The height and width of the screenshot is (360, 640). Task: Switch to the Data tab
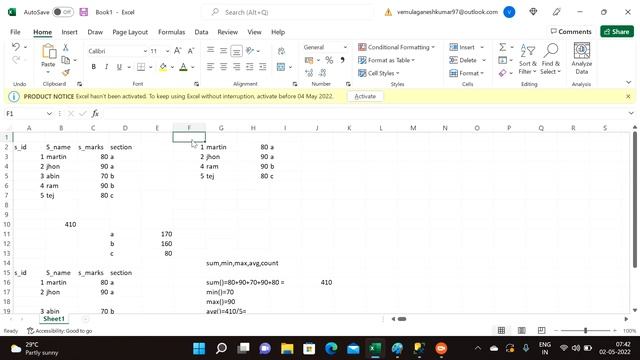(x=201, y=32)
